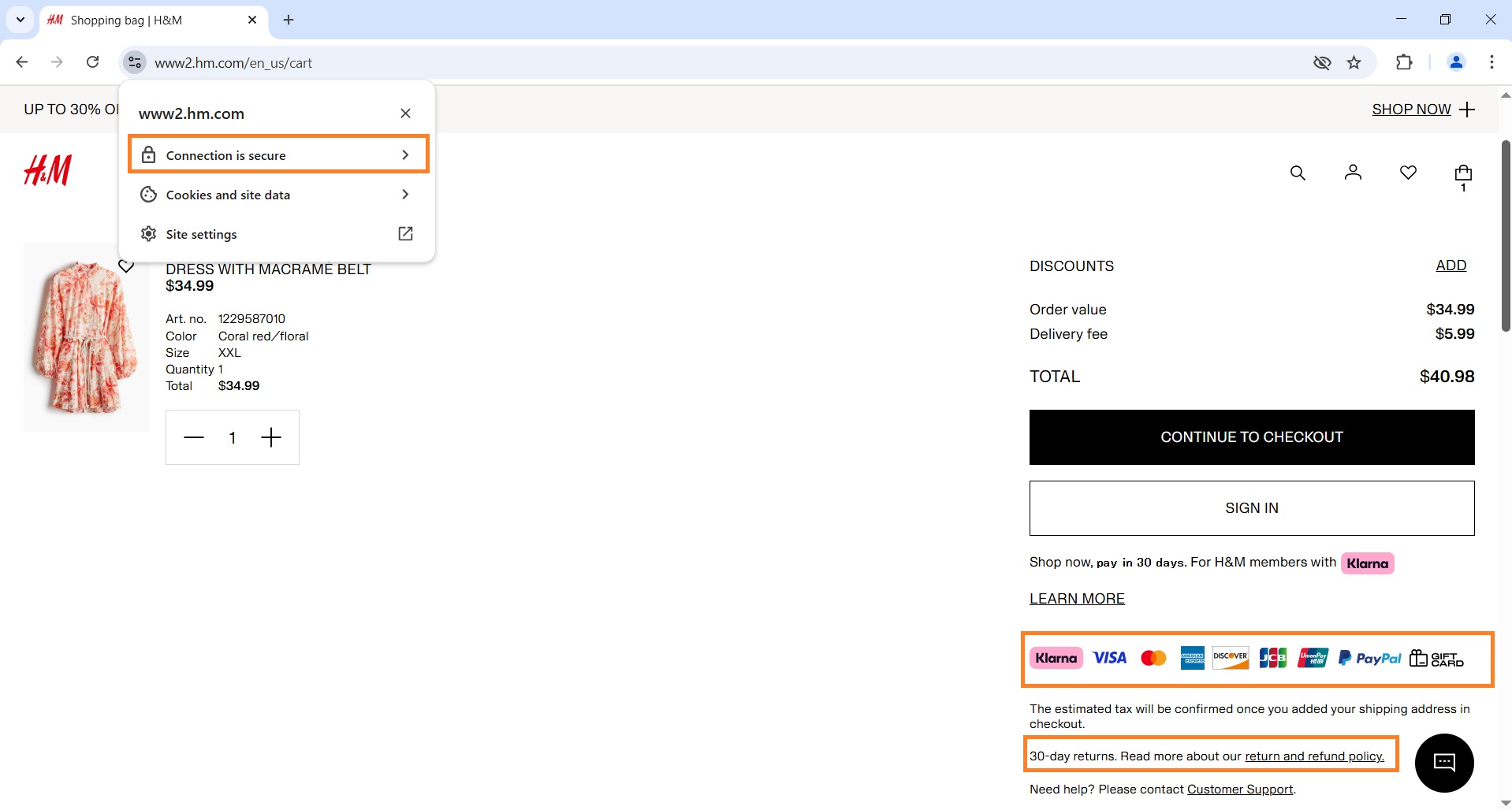Open the tab search dropdown
This screenshot has width=1512, height=810.
click(20, 20)
